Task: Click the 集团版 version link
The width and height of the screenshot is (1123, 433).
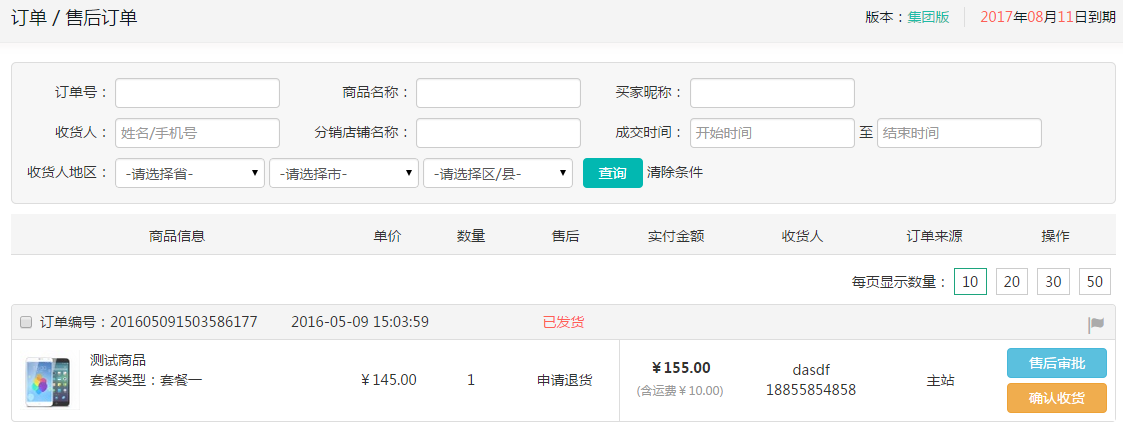Action: coord(928,17)
